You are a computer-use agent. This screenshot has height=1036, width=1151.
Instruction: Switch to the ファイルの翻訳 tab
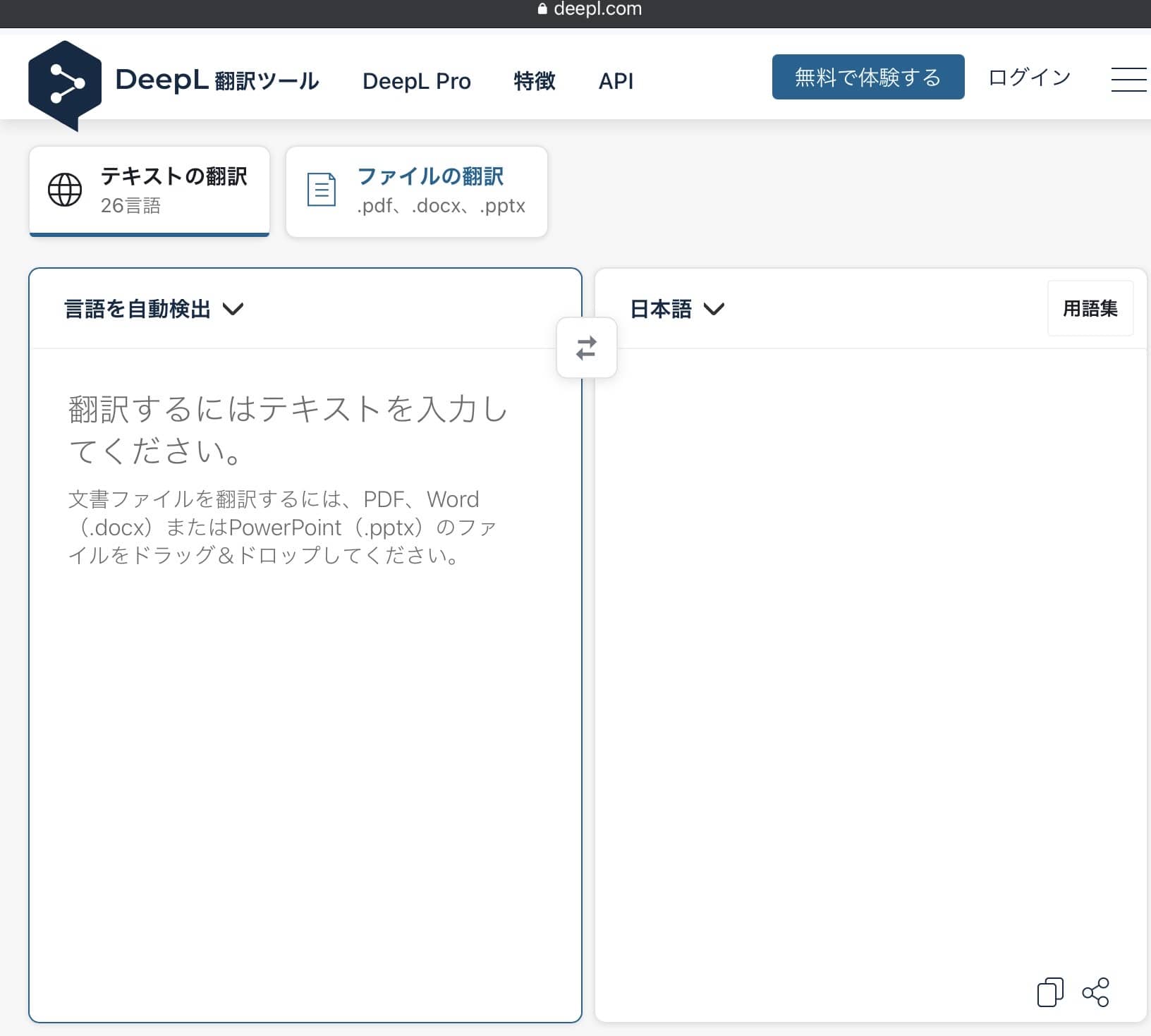coord(417,191)
